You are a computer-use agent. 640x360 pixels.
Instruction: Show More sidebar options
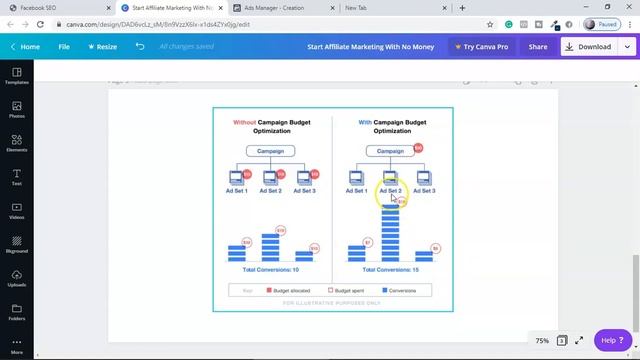point(17,346)
